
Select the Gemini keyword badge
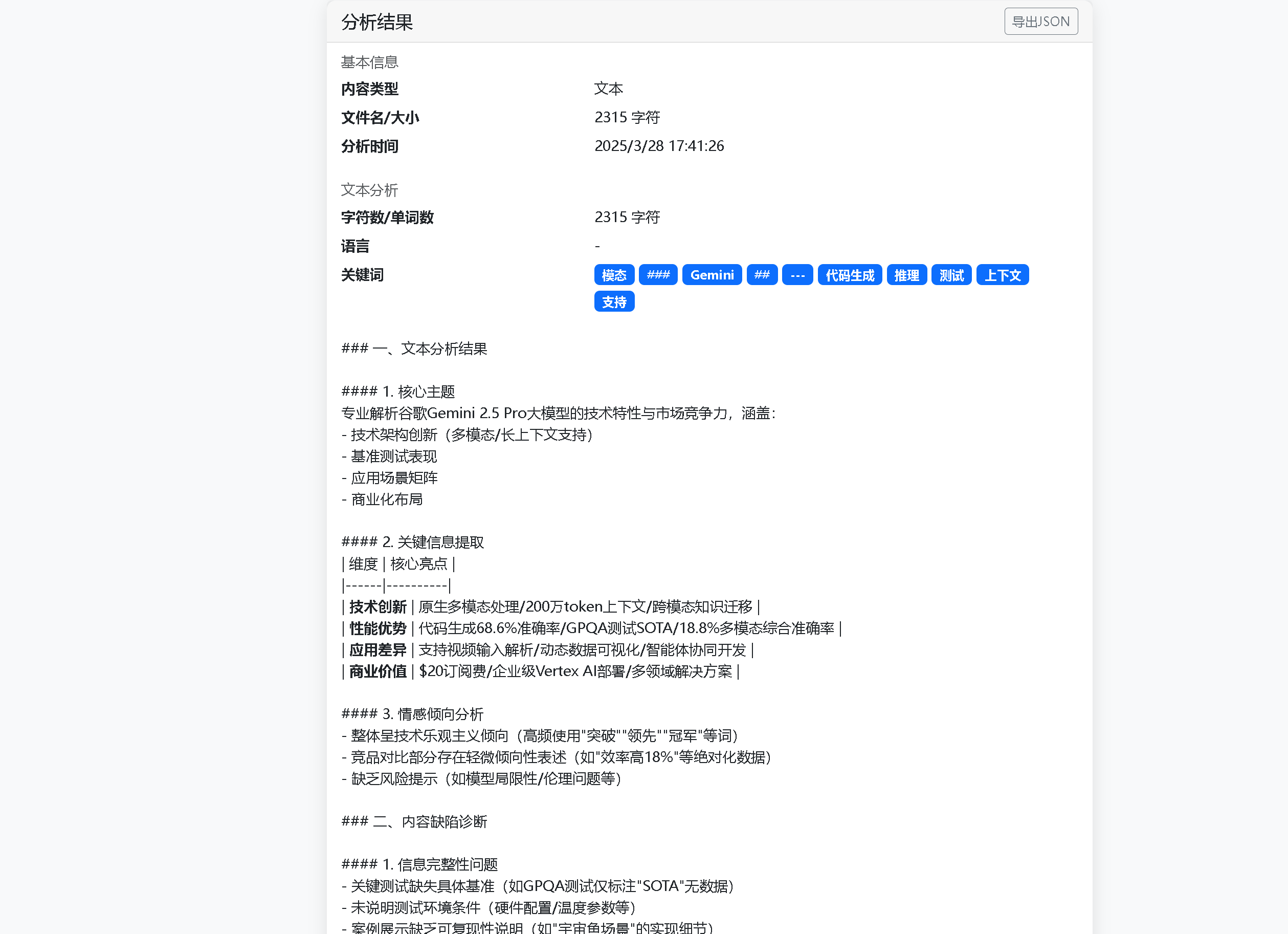(712, 275)
